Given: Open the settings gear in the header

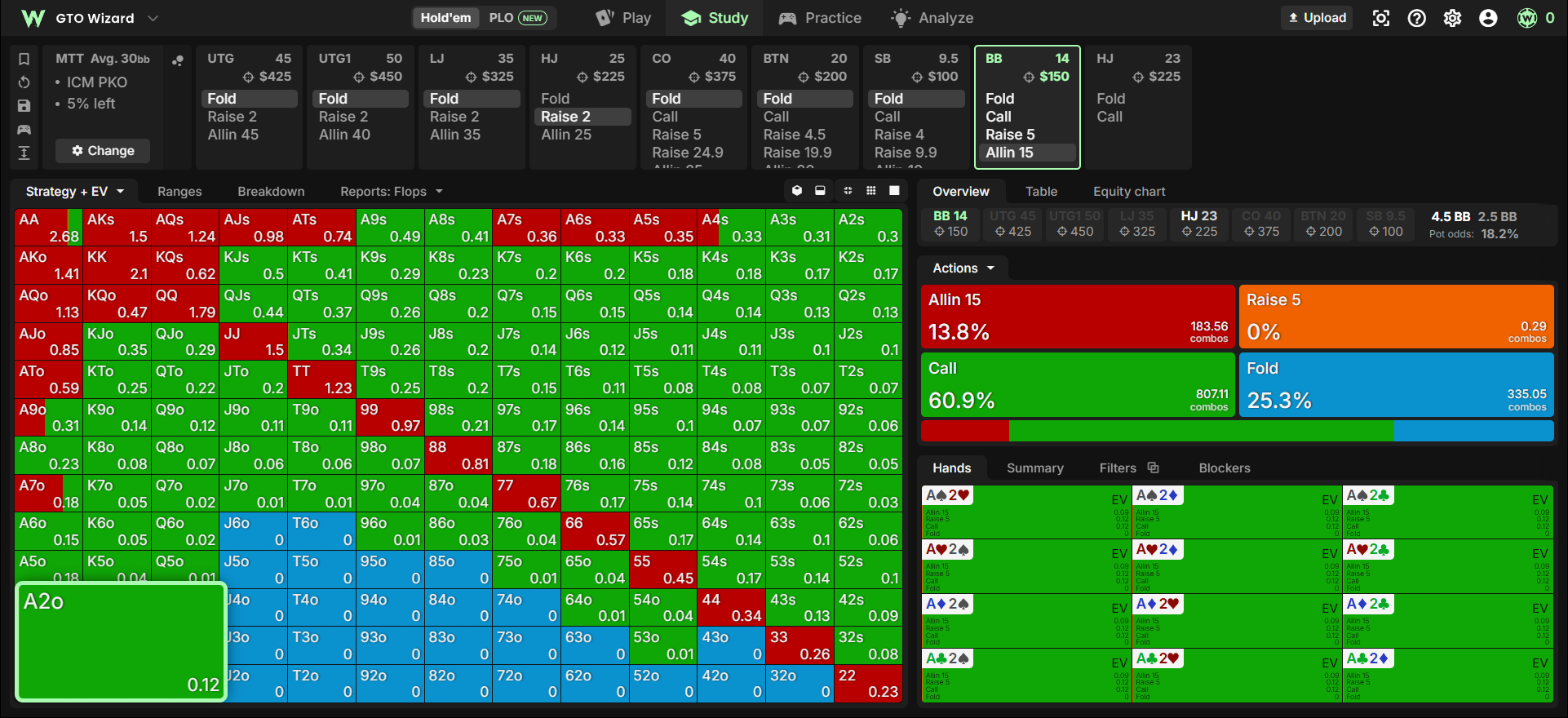Looking at the screenshot, I should (x=1453, y=18).
